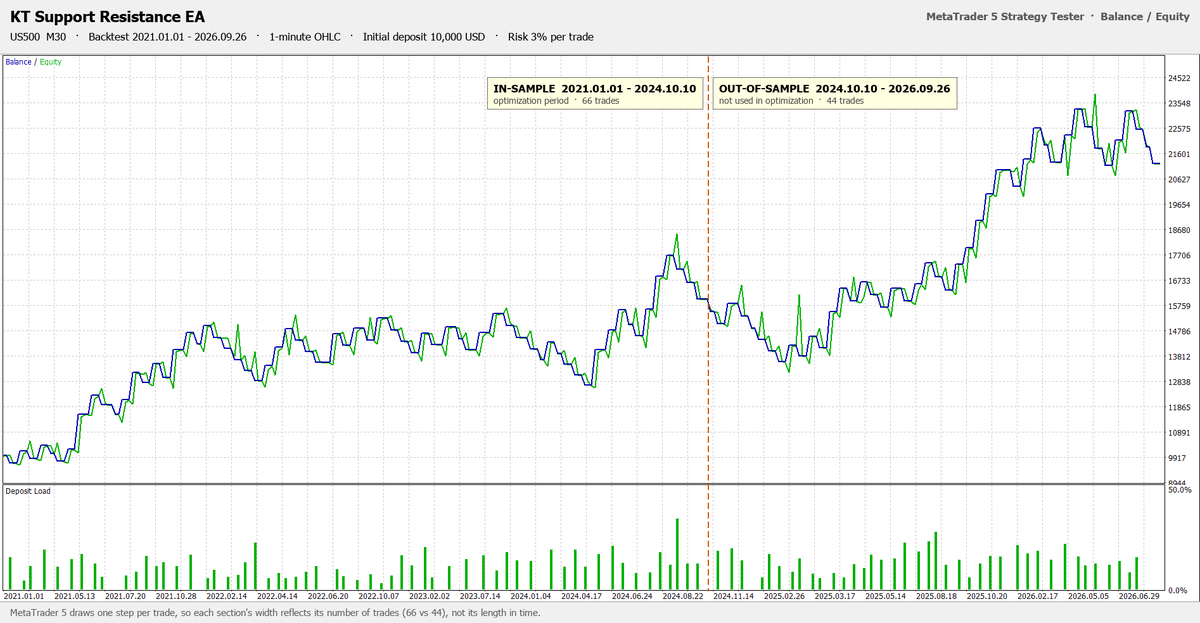Screen dimensions: 1200x623
Task: Click the x-axis date label 2022.10.07
Action: 378,596
